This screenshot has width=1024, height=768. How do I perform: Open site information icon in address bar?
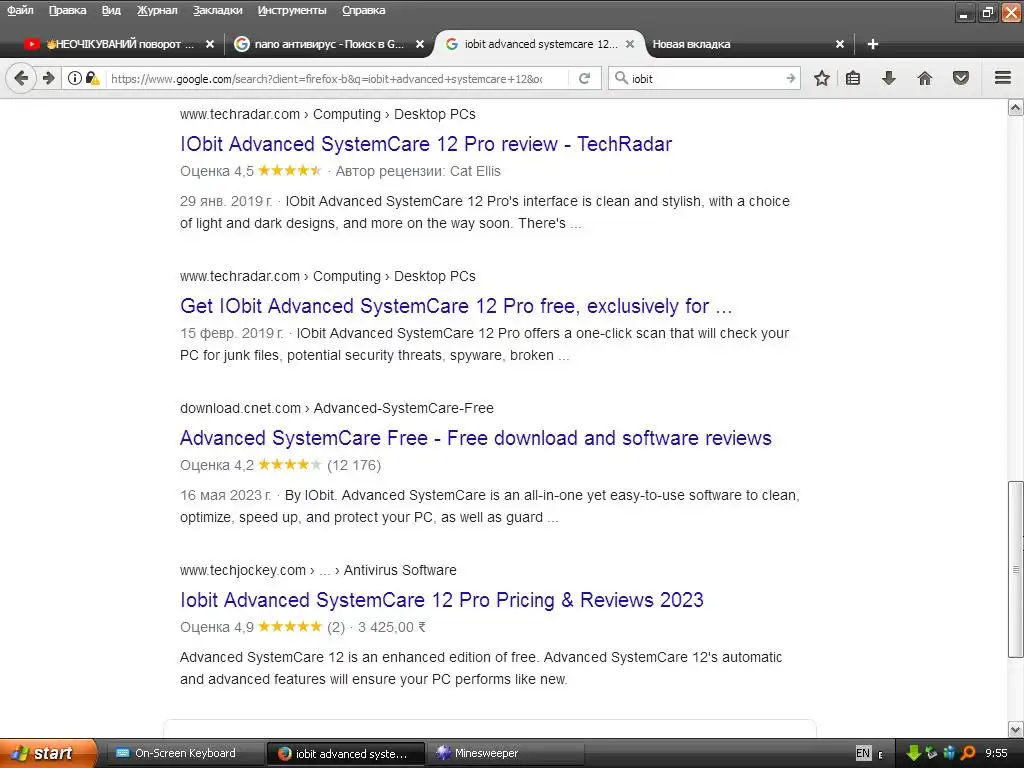tap(75, 78)
